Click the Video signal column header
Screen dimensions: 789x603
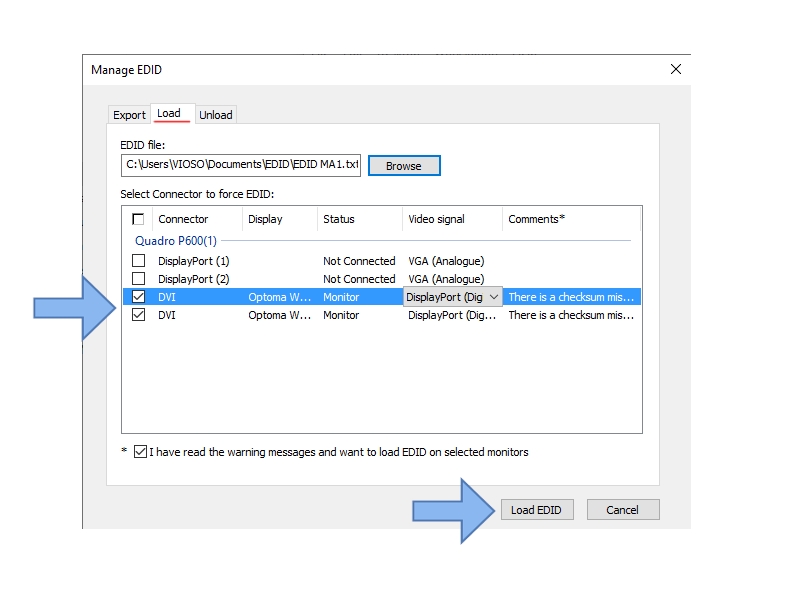436,219
